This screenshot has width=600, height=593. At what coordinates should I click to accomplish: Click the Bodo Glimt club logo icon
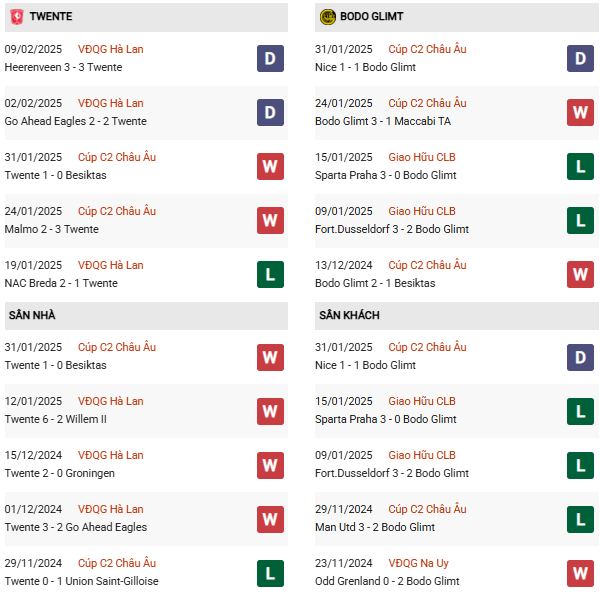click(x=328, y=17)
